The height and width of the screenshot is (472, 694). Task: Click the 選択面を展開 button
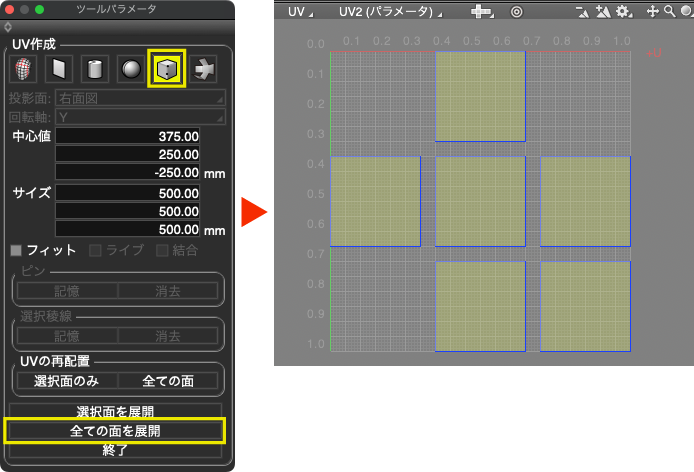[115, 411]
